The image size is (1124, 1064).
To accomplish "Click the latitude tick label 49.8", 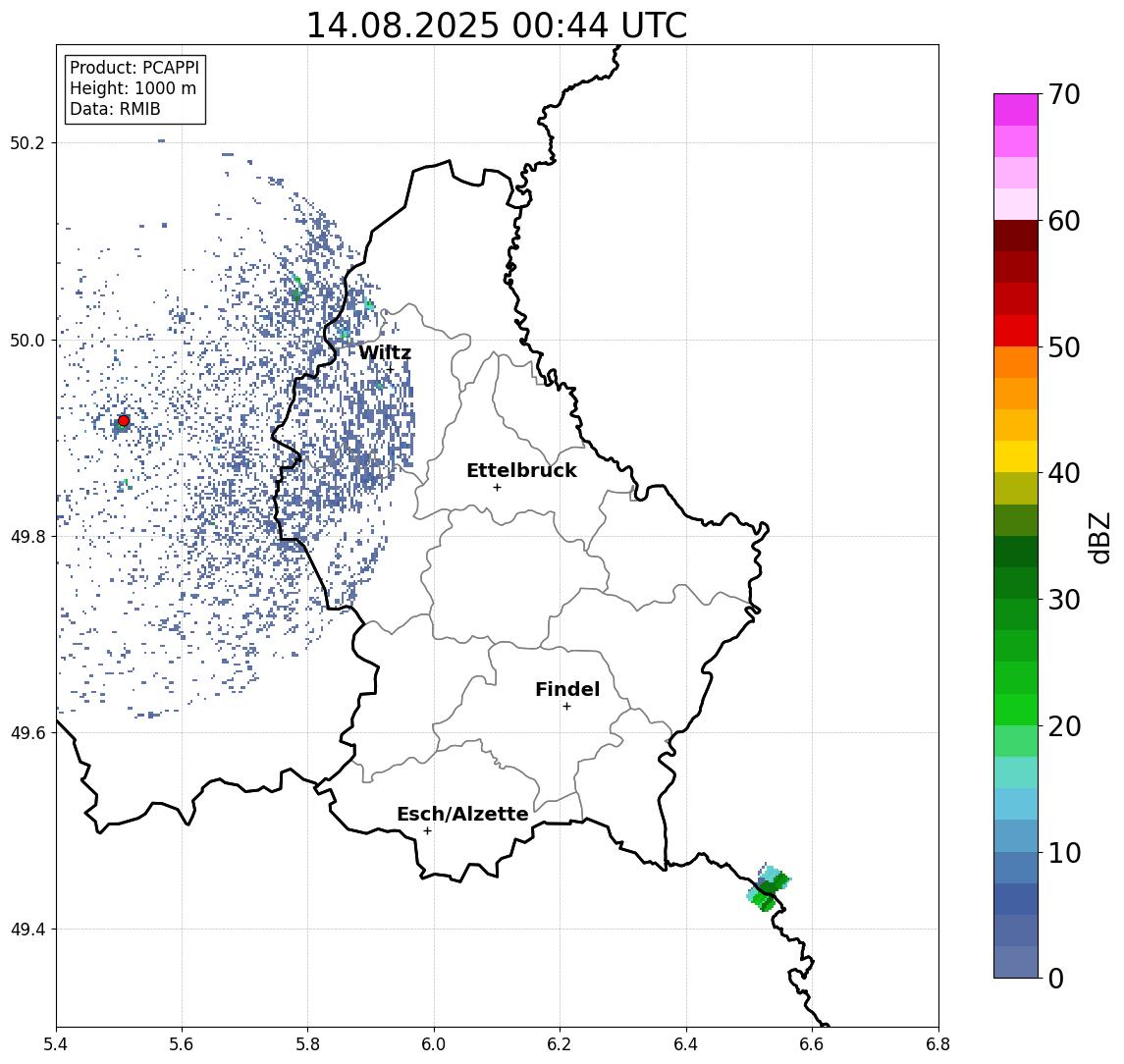I will click(x=27, y=536).
